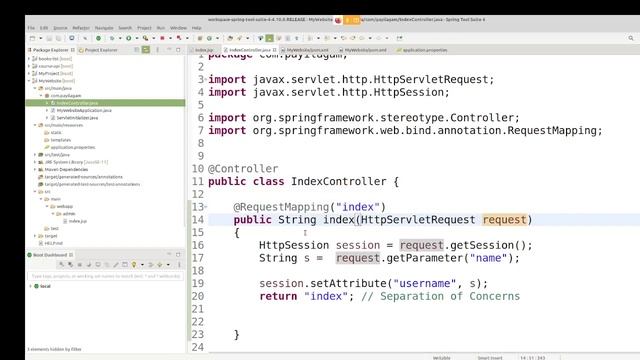Collapse the MyWebsite project node
640x360 pixels.
tap(29, 81)
